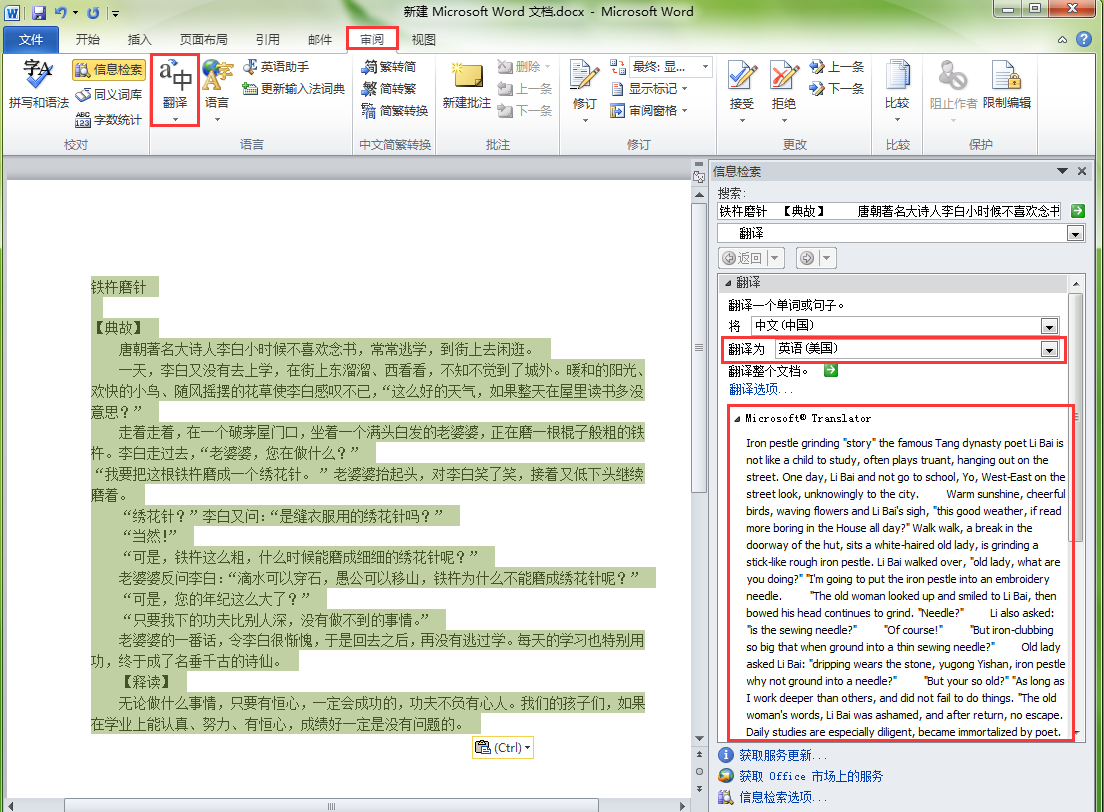Run 拼写和语法 spelling check

click(x=38, y=85)
